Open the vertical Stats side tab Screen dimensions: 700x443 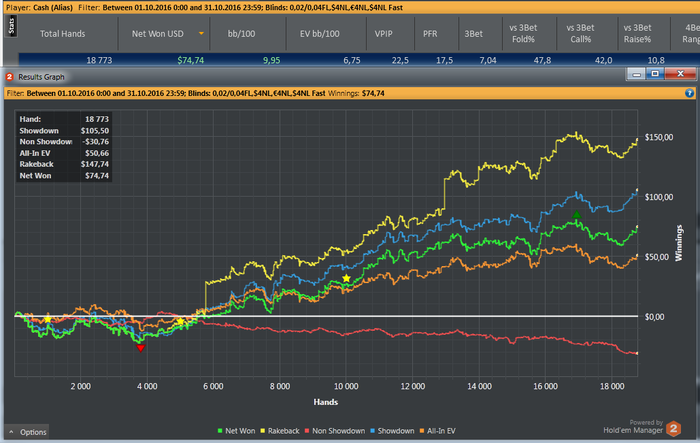12,26
